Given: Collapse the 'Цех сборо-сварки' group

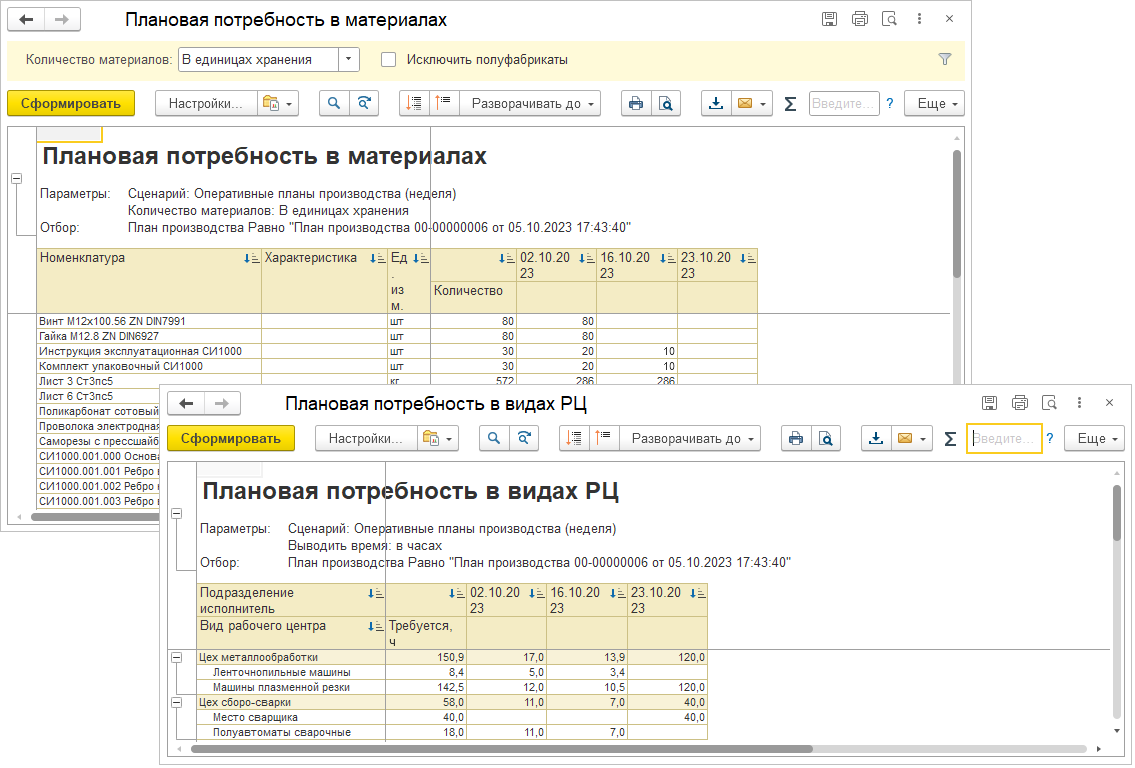Looking at the screenshot, I should tap(176, 702).
